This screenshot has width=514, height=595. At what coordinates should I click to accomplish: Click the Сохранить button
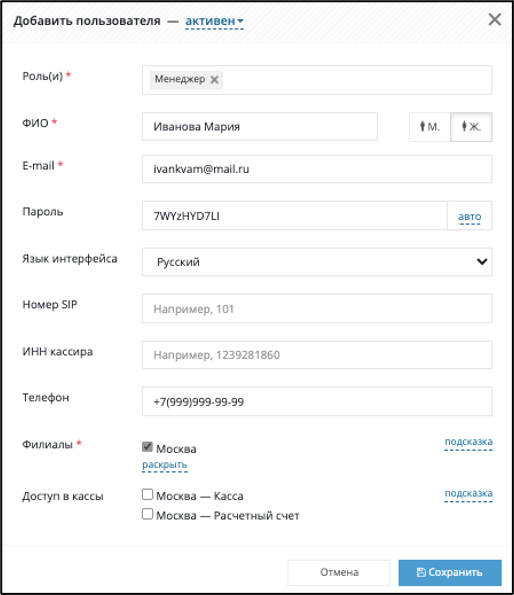pyautogui.click(x=450, y=573)
